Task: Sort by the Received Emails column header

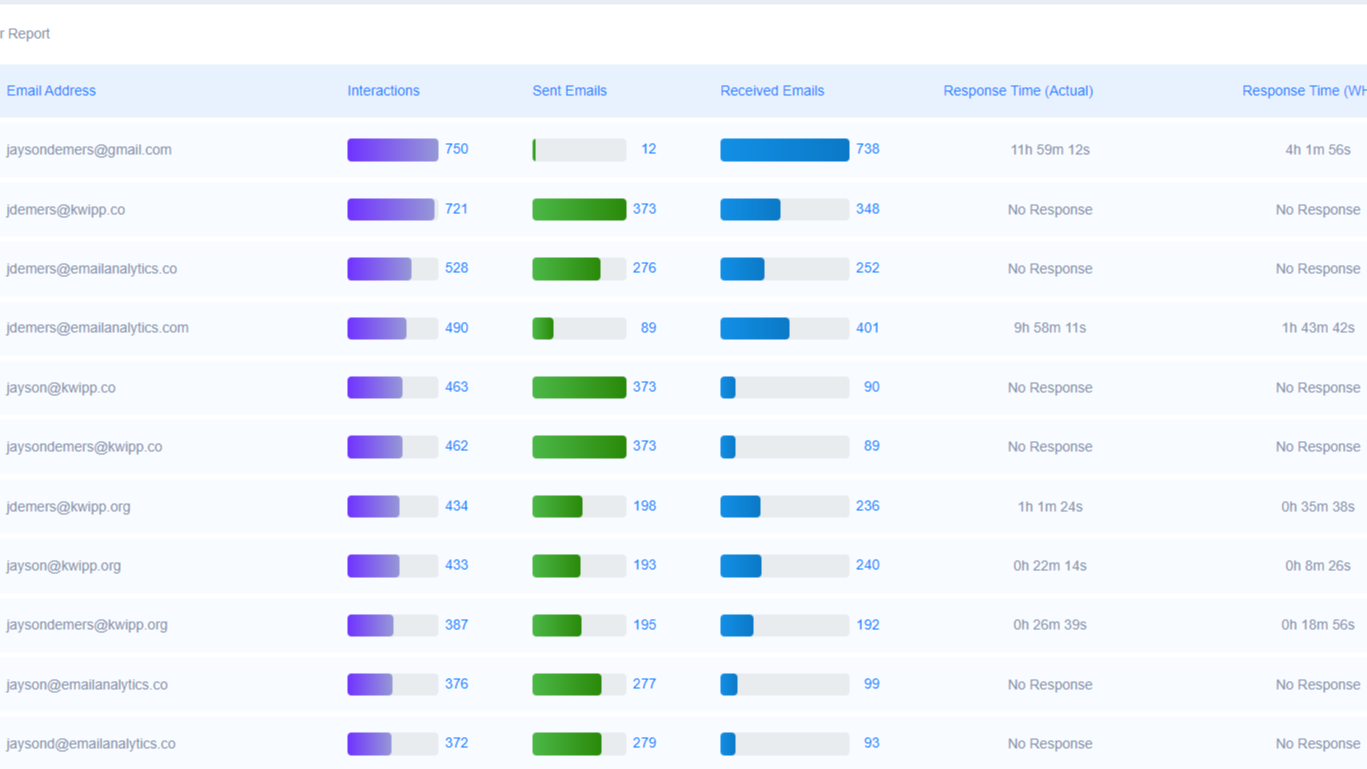Action: (x=772, y=90)
